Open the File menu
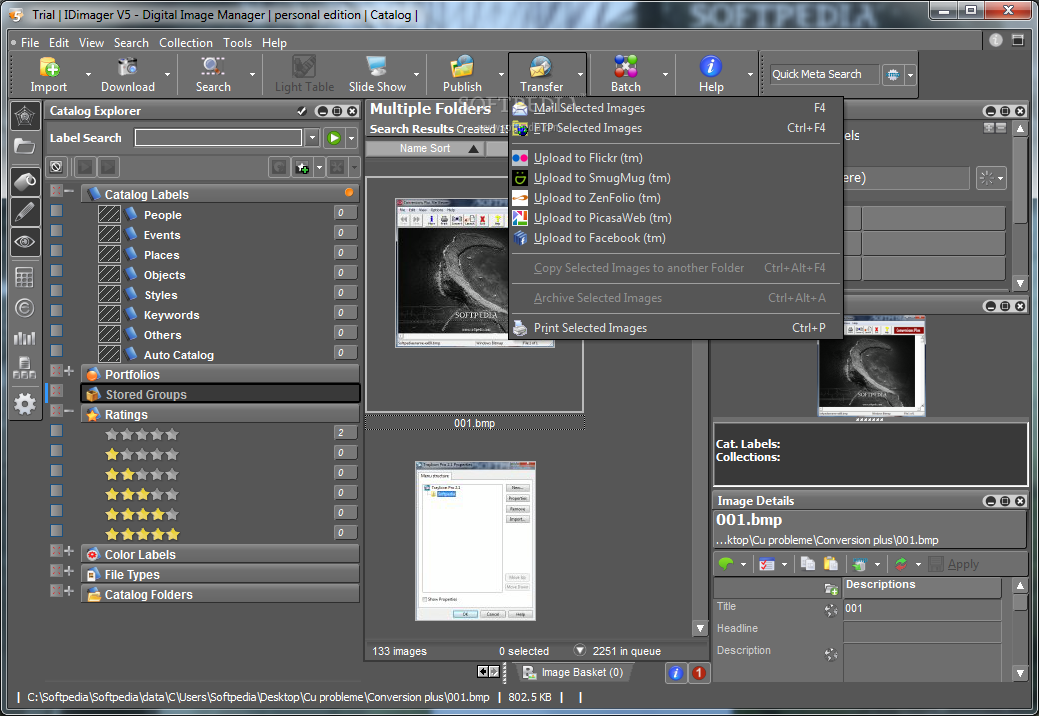 [x=30, y=42]
